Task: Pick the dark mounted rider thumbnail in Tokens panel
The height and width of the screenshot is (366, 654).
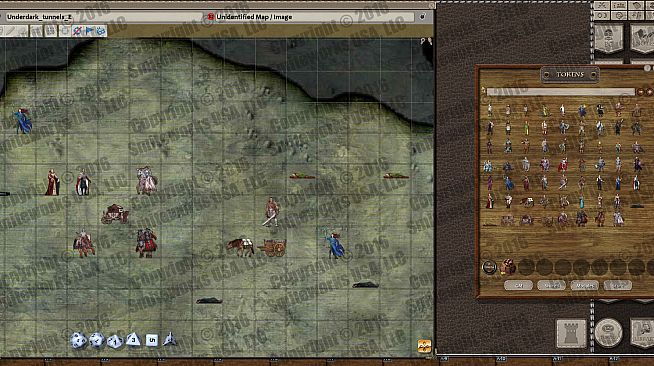Action: click(x=581, y=218)
